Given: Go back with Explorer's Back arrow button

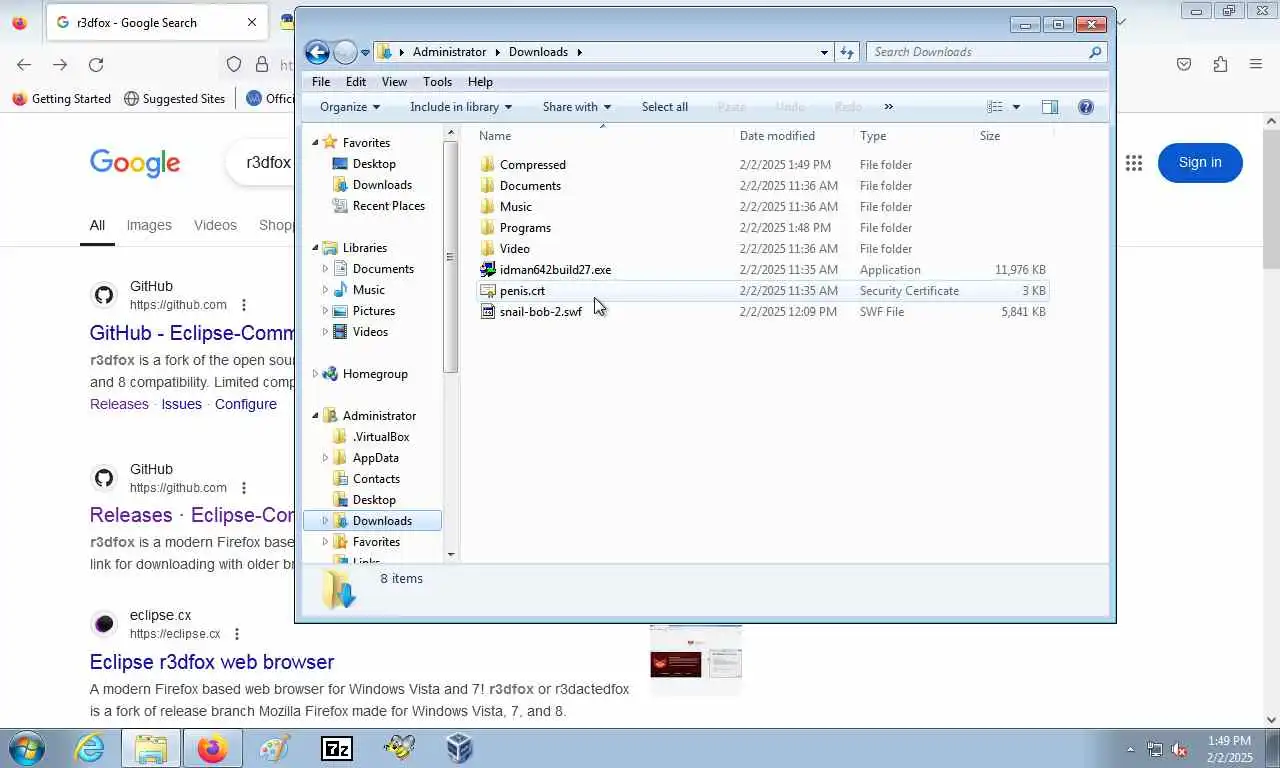Looking at the screenshot, I should coord(317,52).
